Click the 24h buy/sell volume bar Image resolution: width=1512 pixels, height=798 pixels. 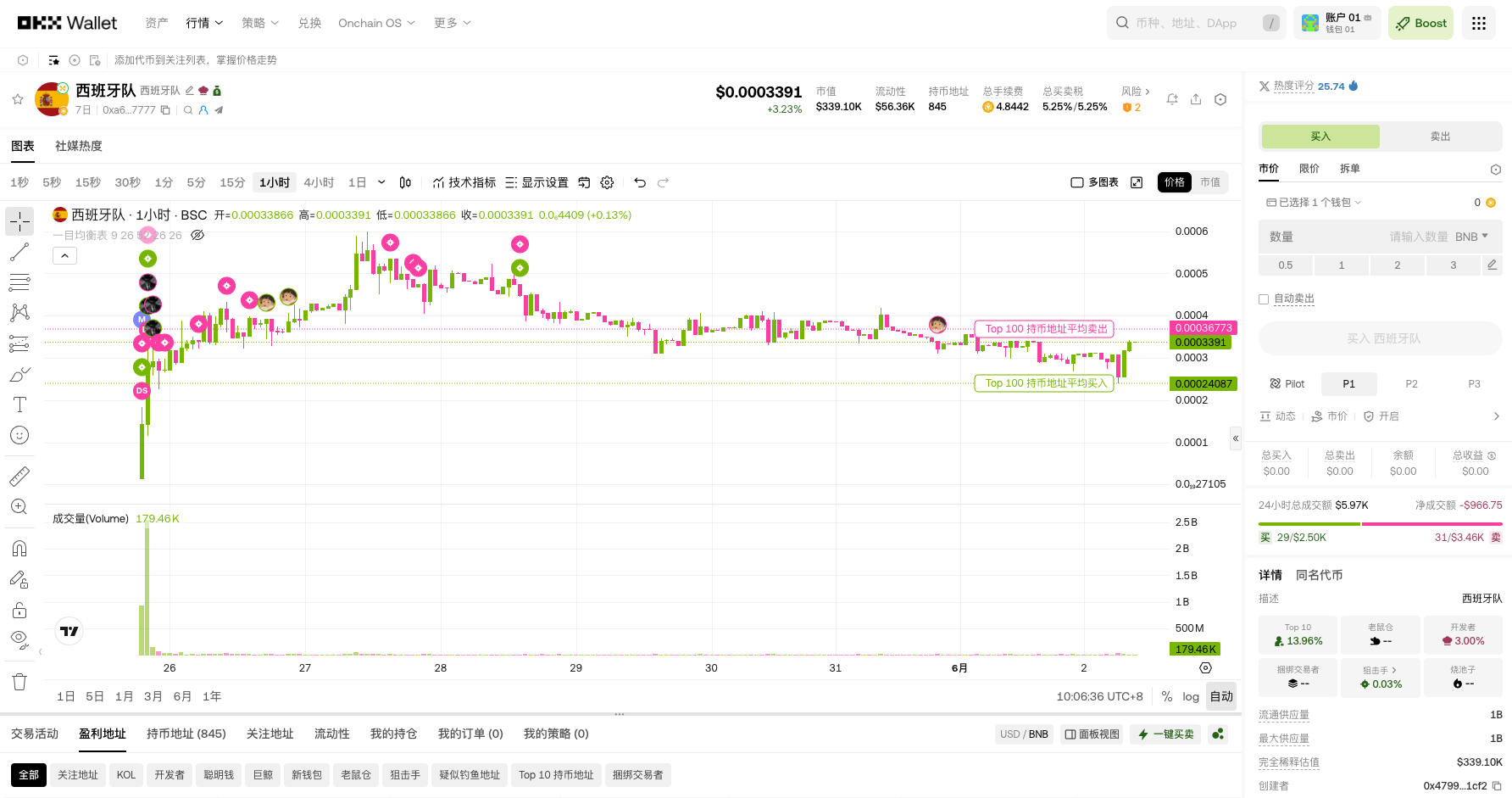1380,523
